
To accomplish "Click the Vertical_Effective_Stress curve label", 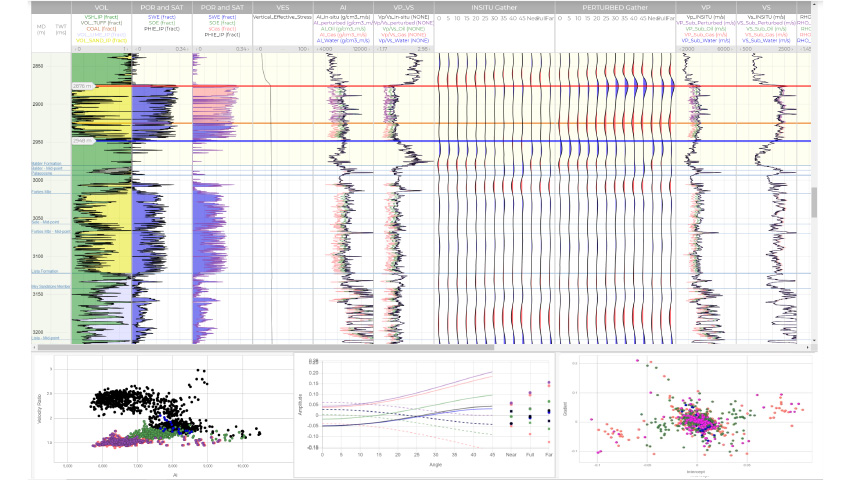I will click(283, 17).
